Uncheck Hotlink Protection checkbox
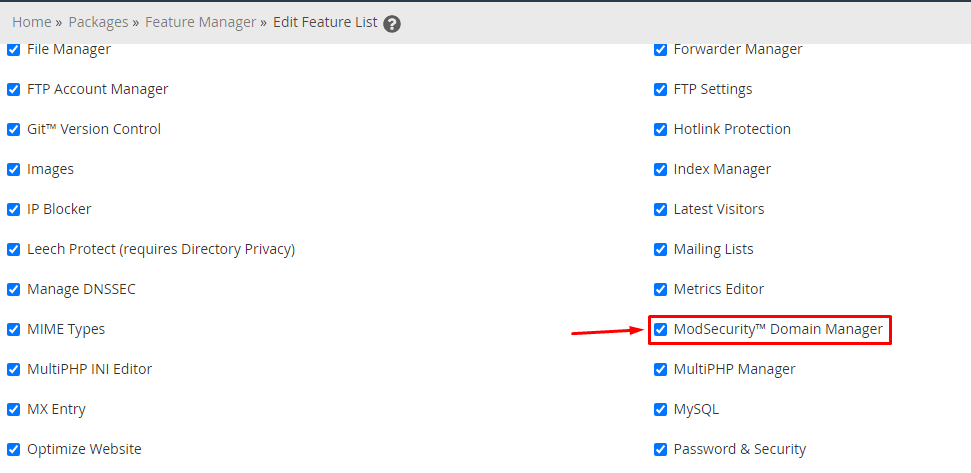 661,130
